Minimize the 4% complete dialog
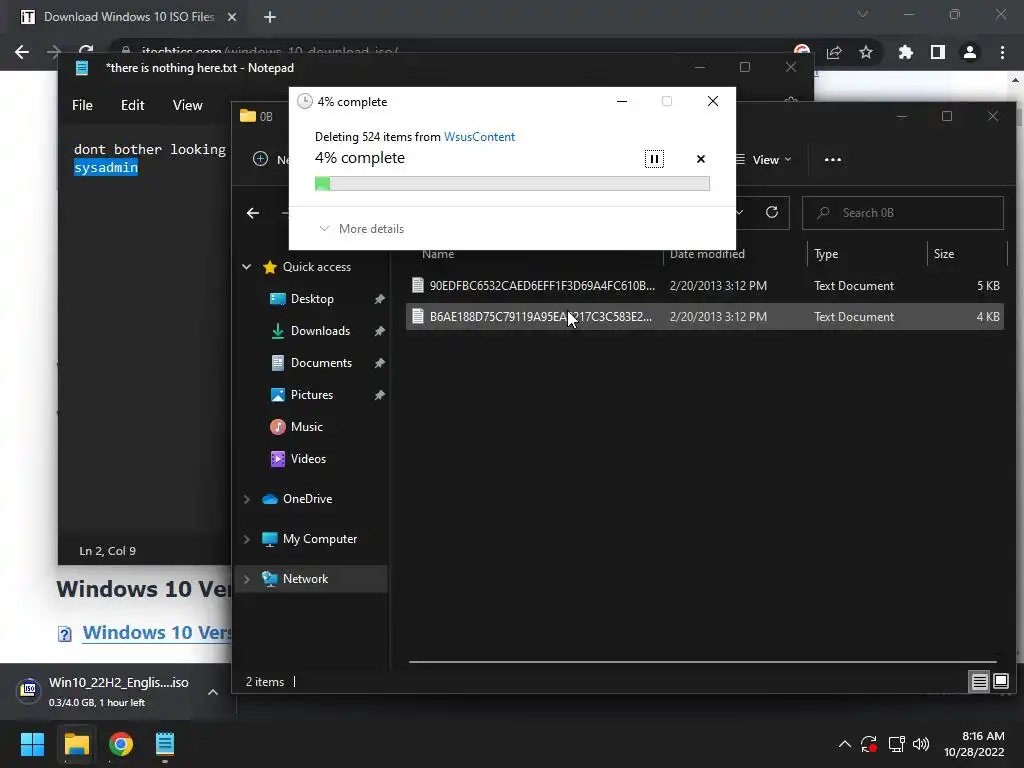Image resolution: width=1024 pixels, height=768 pixels. pos(622,101)
